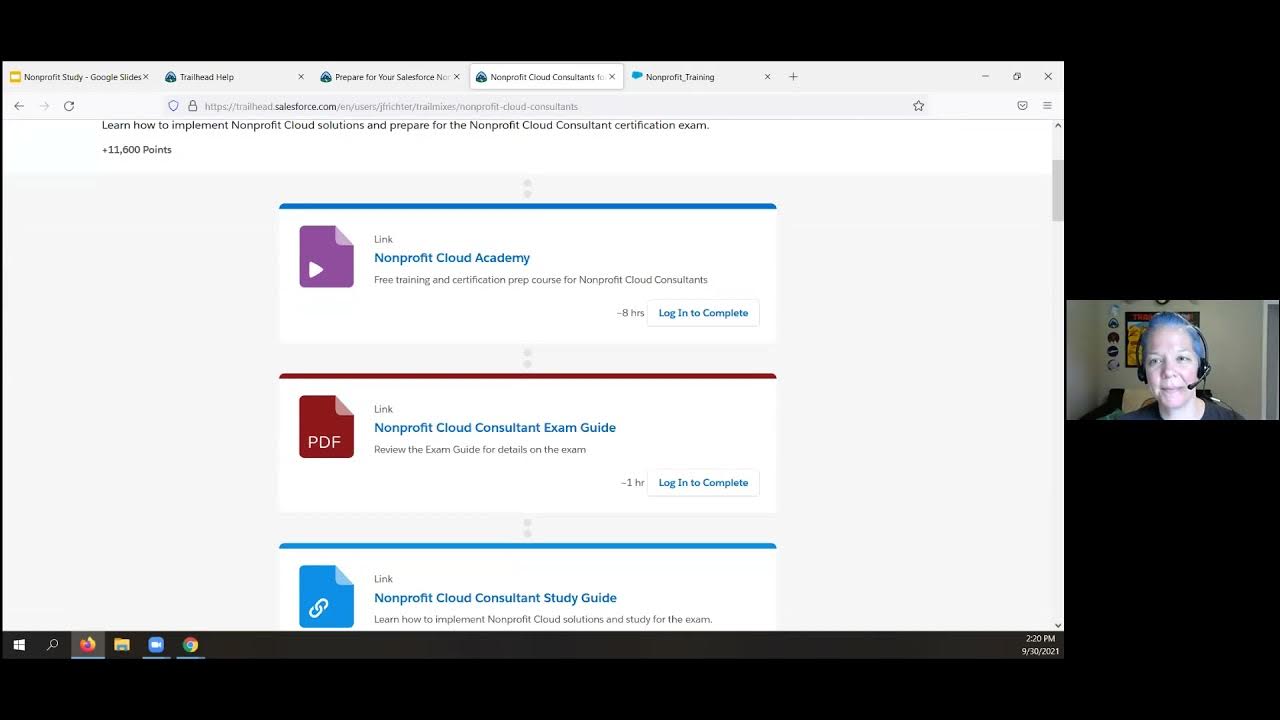Image resolution: width=1280 pixels, height=720 pixels.
Task: Click the Free training and certification prep description
Action: (x=541, y=280)
